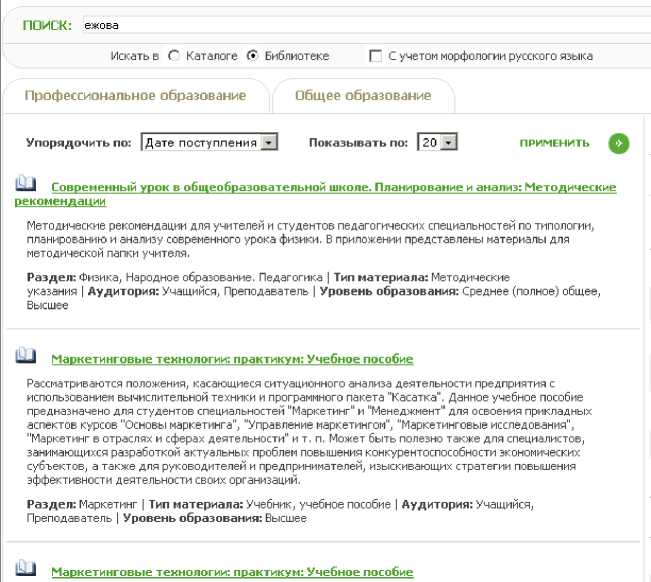Click Среднее (полное) общее education level text

click(x=531, y=291)
